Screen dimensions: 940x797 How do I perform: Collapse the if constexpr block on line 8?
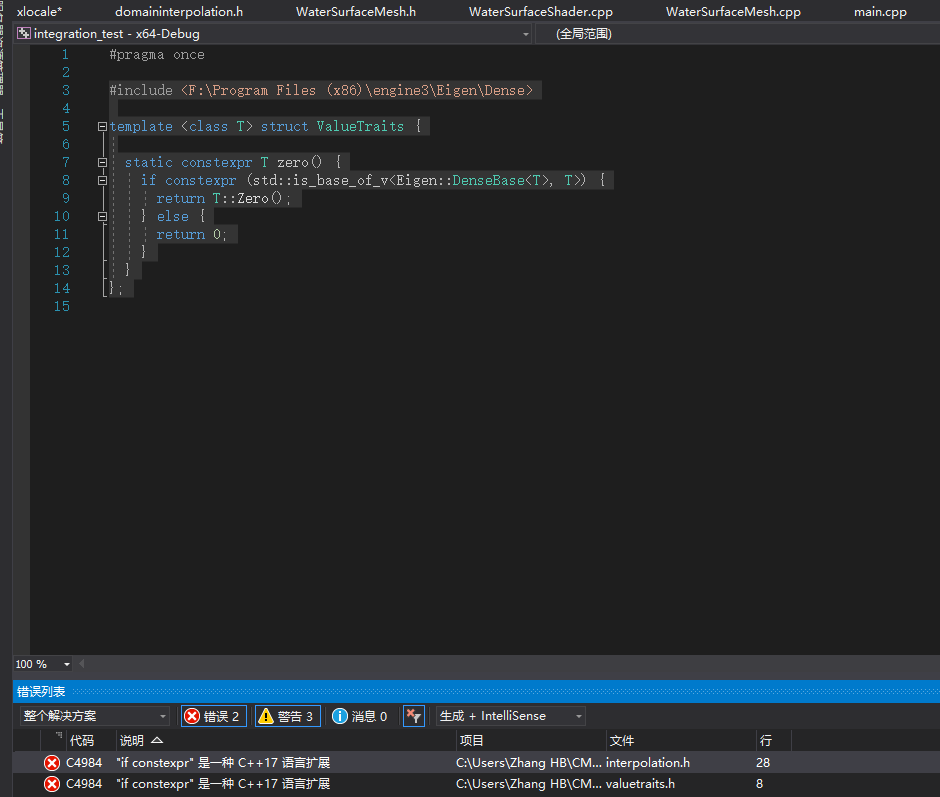(103, 181)
